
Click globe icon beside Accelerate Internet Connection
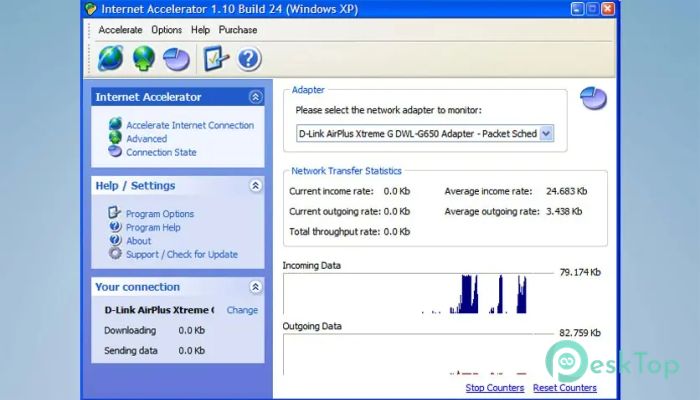[x=115, y=124]
